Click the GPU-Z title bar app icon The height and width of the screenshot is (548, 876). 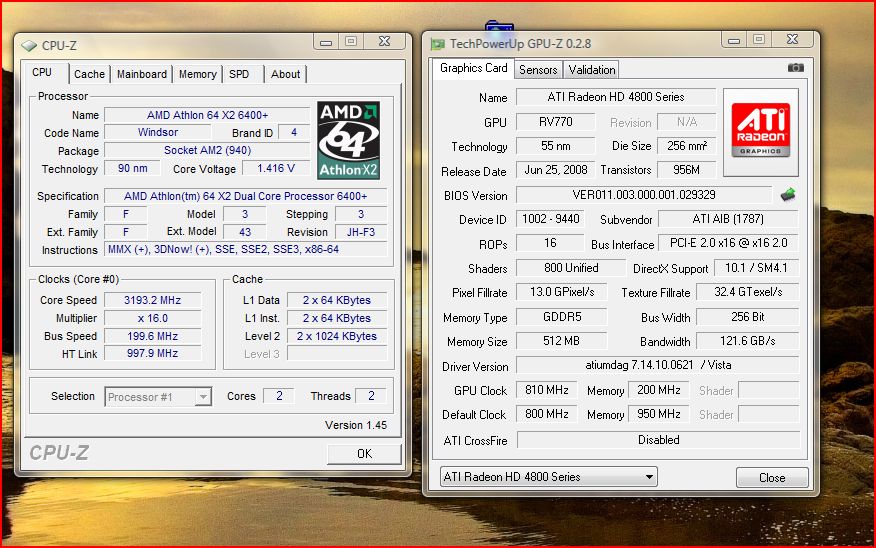pyautogui.click(x=437, y=44)
